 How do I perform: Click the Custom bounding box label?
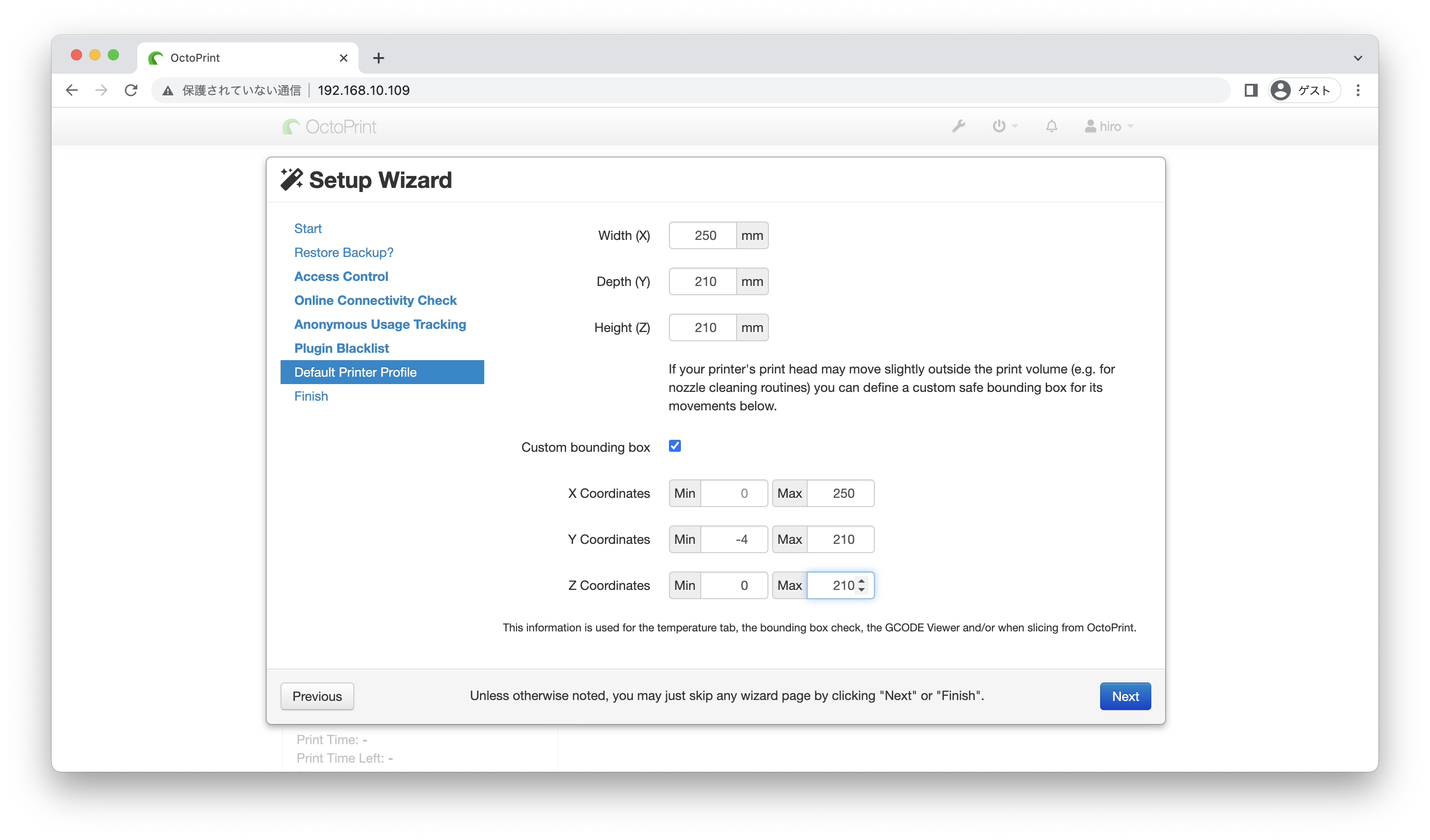tap(586, 447)
